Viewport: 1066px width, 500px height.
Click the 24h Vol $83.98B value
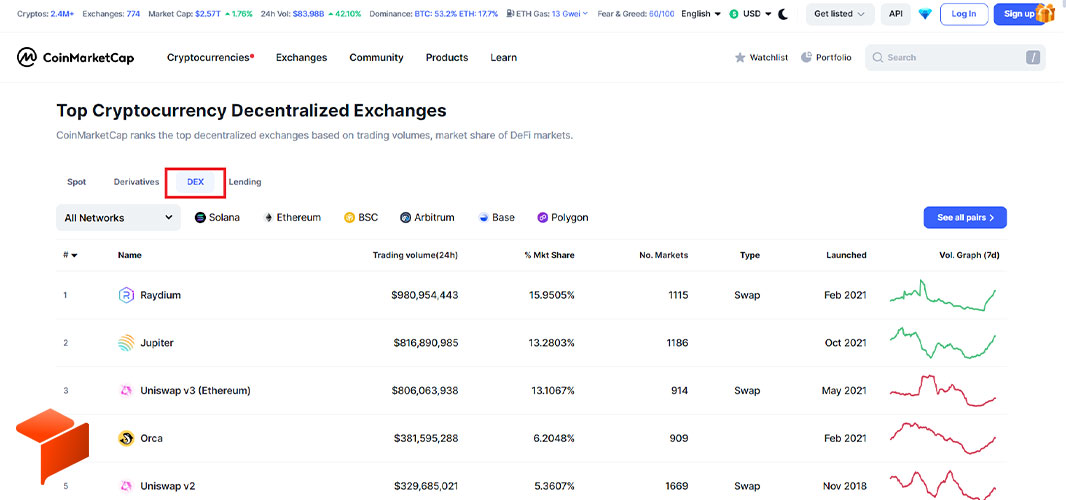308,14
